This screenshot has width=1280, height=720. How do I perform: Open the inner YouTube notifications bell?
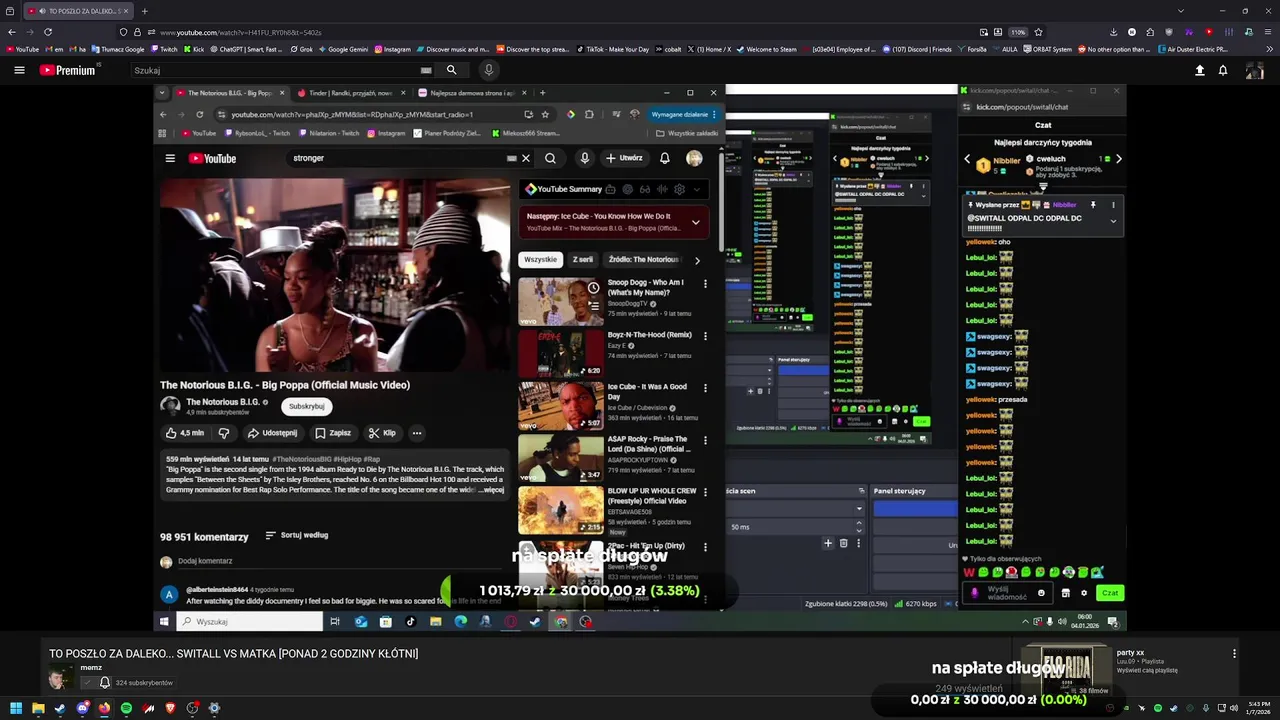coord(665,158)
